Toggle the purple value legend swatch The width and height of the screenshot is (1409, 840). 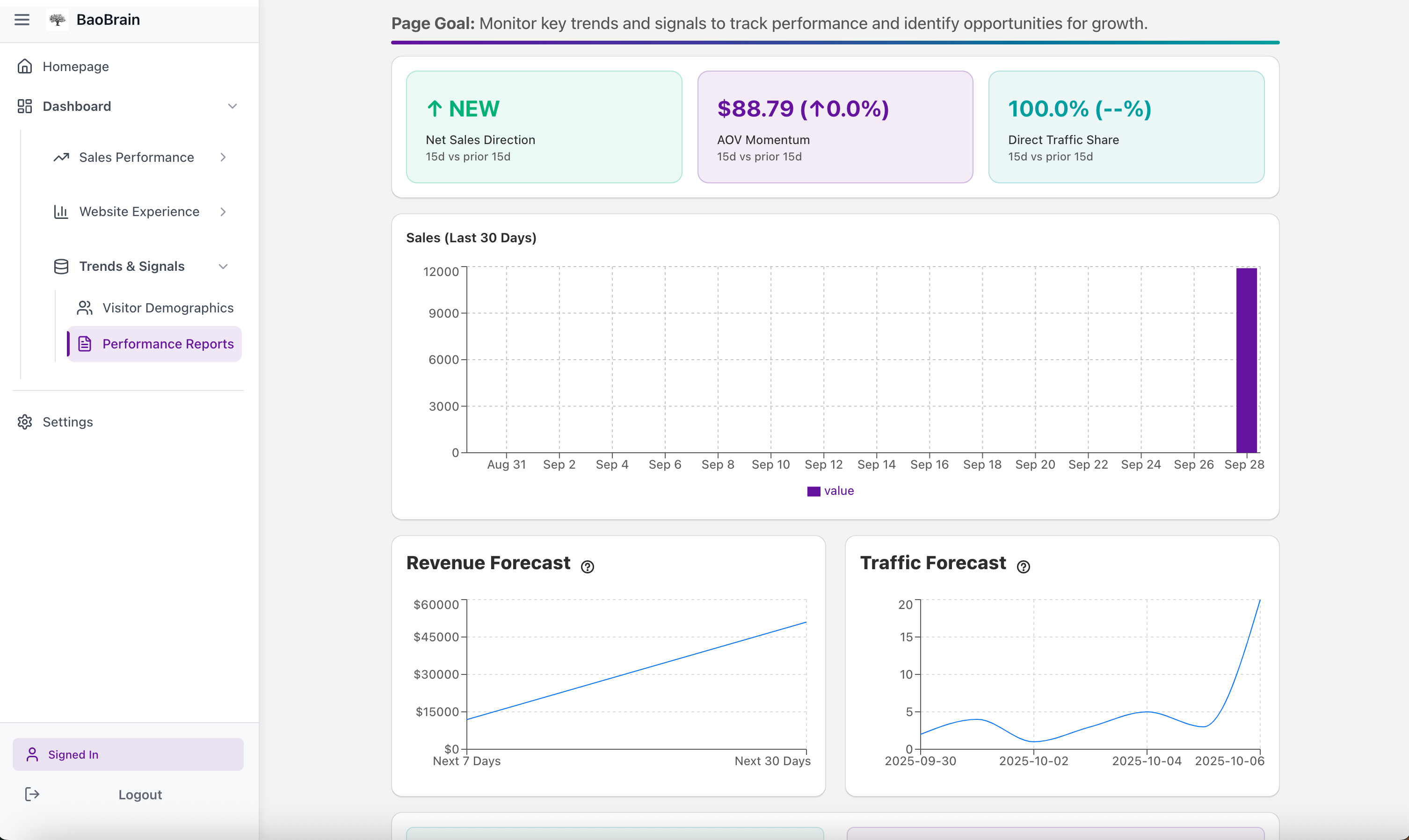click(813, 491)
